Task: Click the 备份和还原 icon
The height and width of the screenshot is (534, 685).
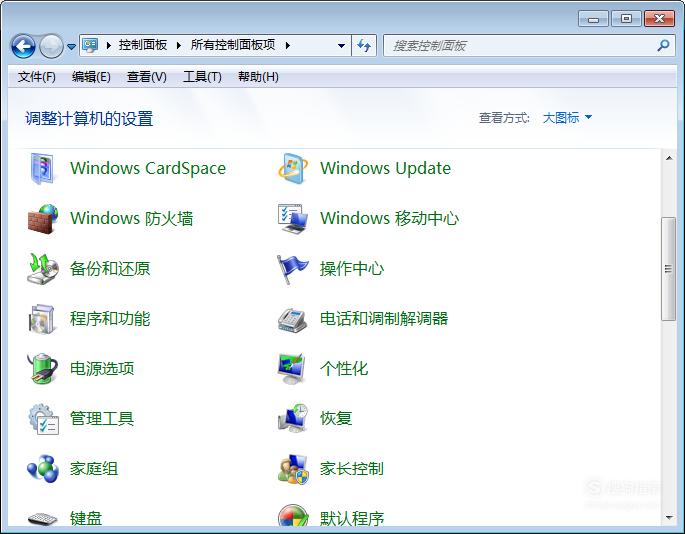Action: coord(43,268)
